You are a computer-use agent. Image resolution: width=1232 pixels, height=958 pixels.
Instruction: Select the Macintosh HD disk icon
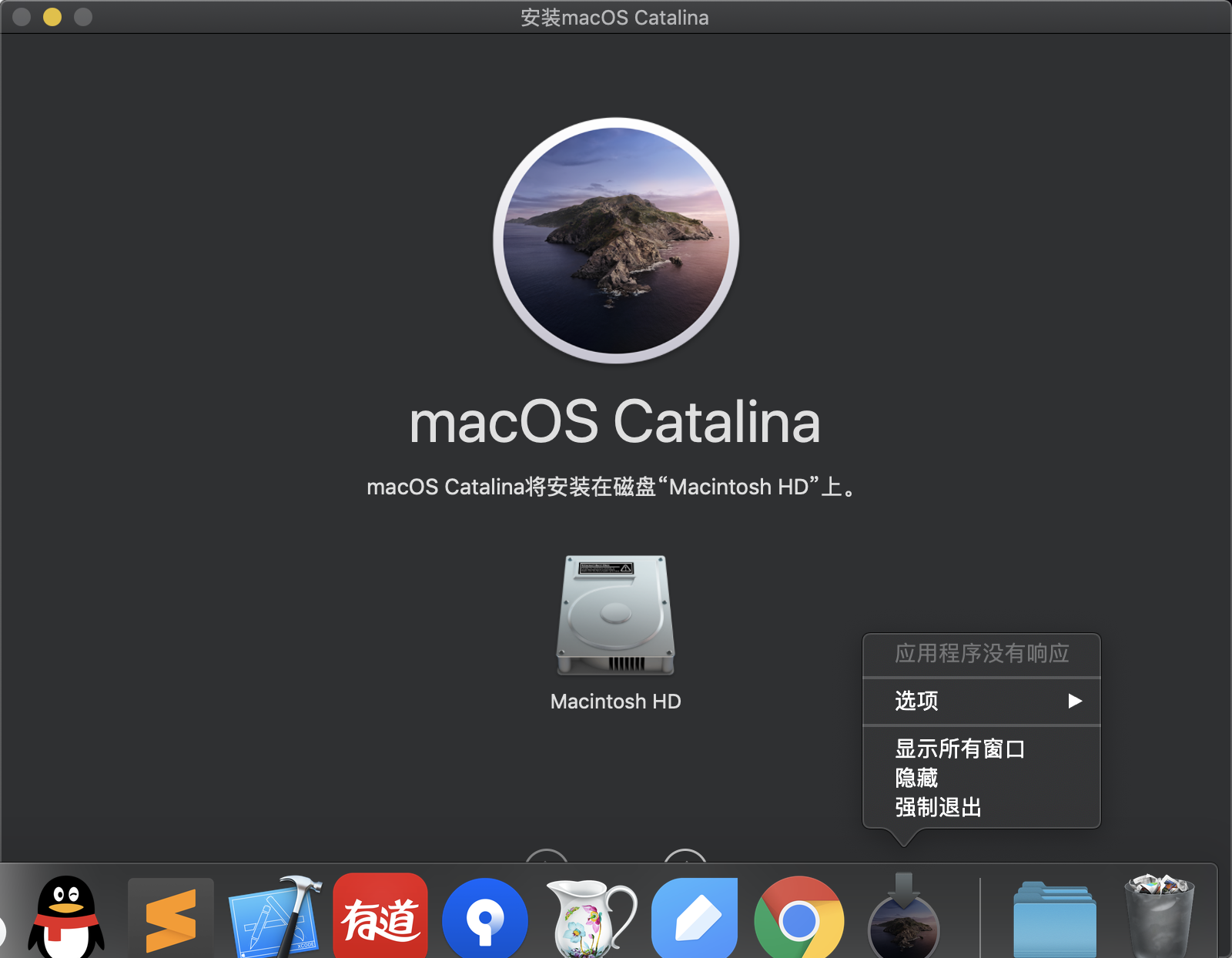point(615,615)
